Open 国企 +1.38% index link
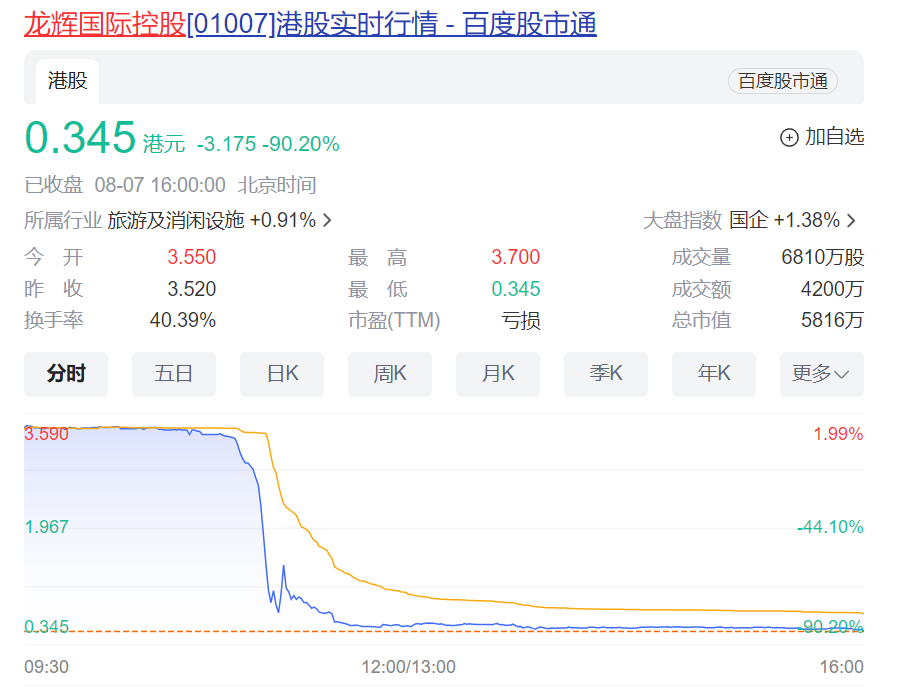The width and height of the screenshot is (919, 690). tap(784, 220)
